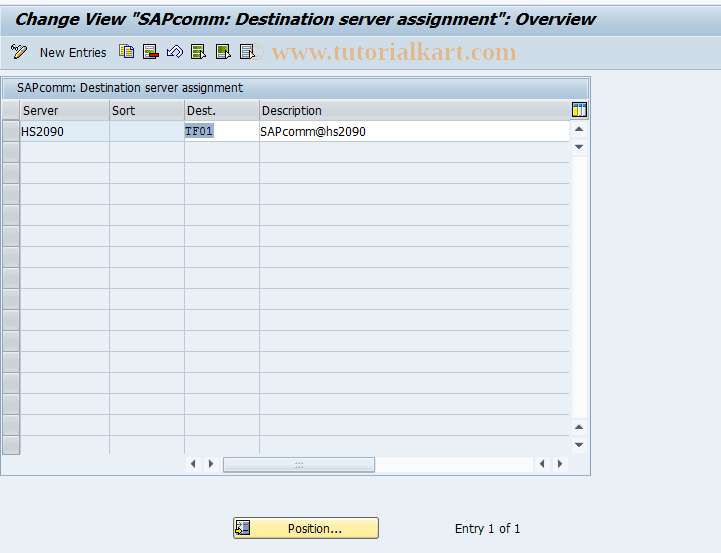Click the TF01 destination field
721x553 pixels.
(222, 131)
